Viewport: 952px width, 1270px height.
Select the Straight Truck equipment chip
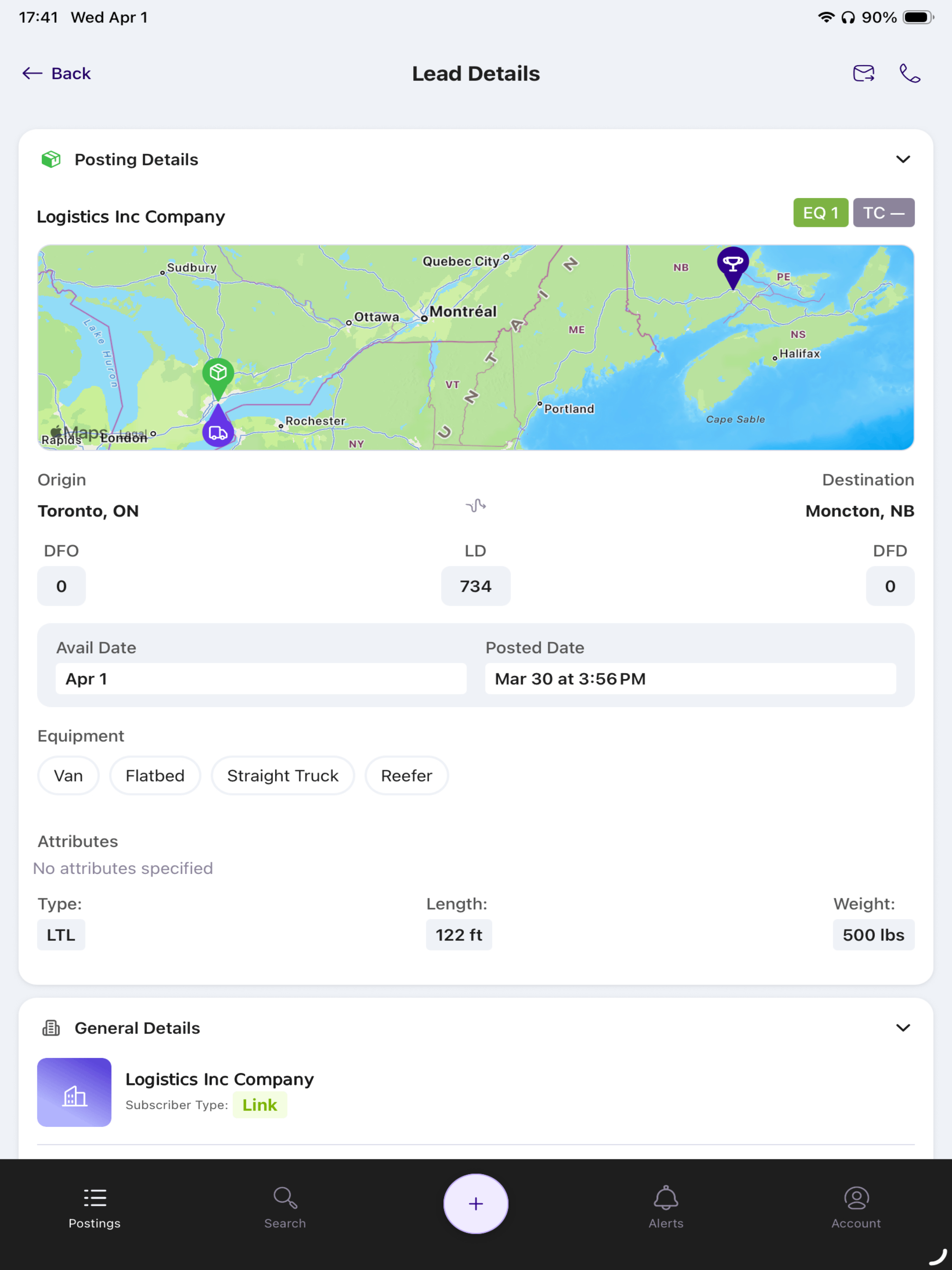[x=283, y=776]
